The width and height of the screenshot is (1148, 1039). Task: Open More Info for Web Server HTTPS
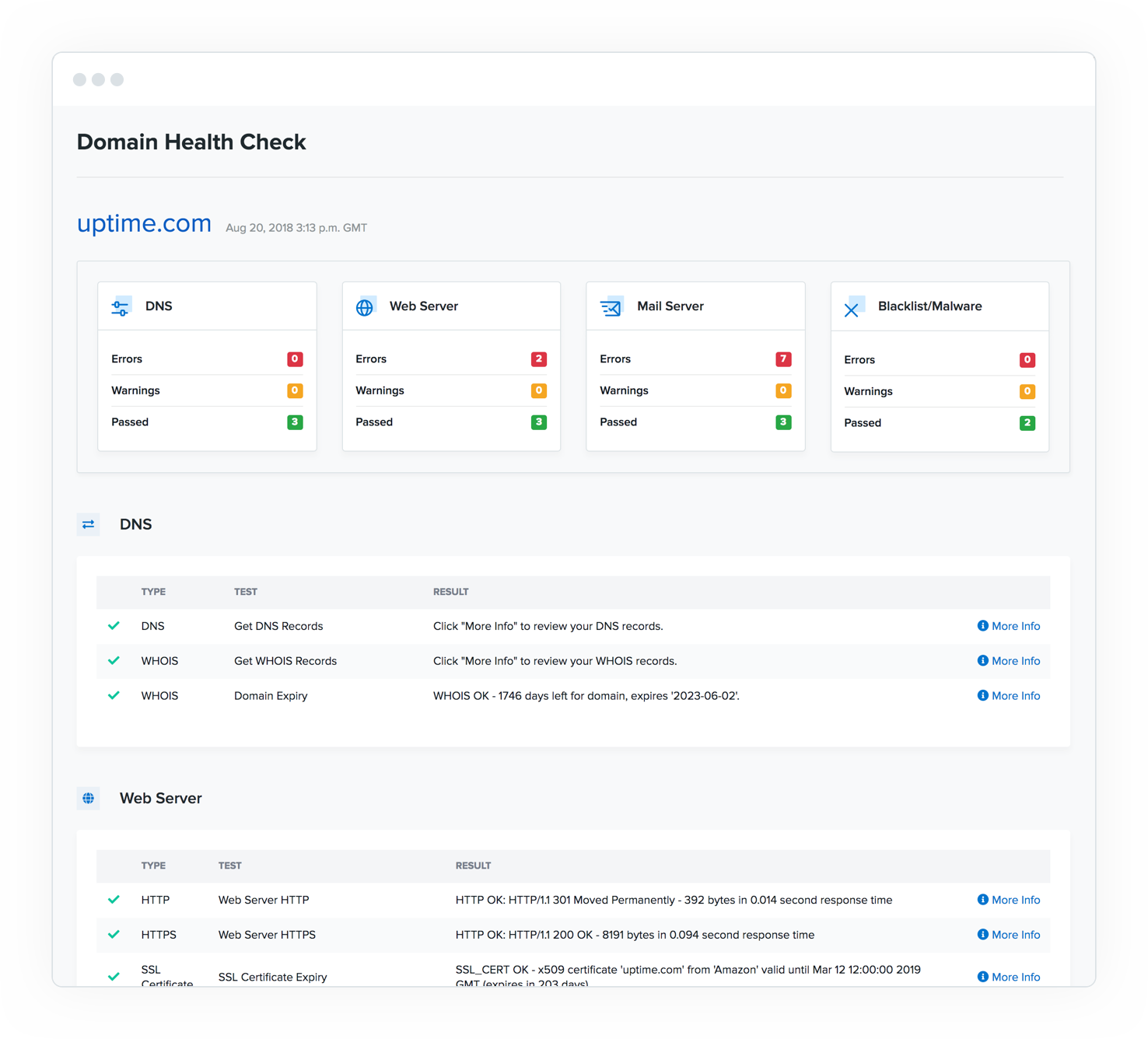pos(1009,935)
